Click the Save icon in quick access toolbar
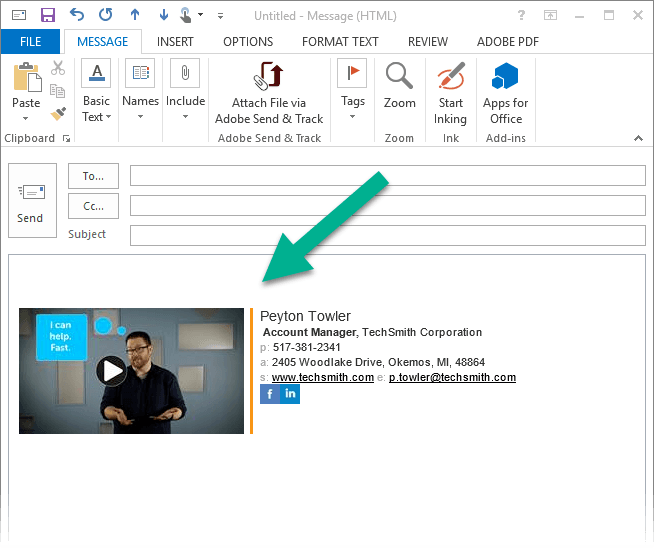Image resolution: width=654 pixels, height=549 pixels. (48, 15)
